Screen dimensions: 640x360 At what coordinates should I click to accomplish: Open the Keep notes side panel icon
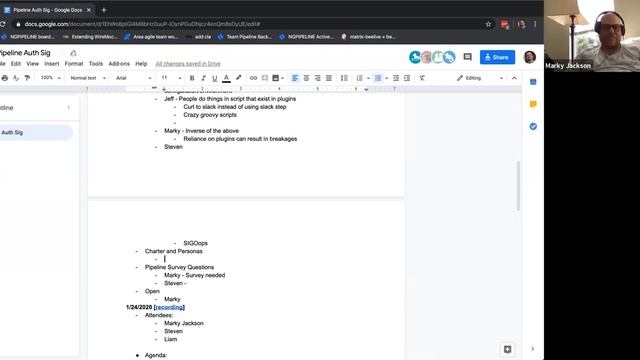(x=533, y=104)
